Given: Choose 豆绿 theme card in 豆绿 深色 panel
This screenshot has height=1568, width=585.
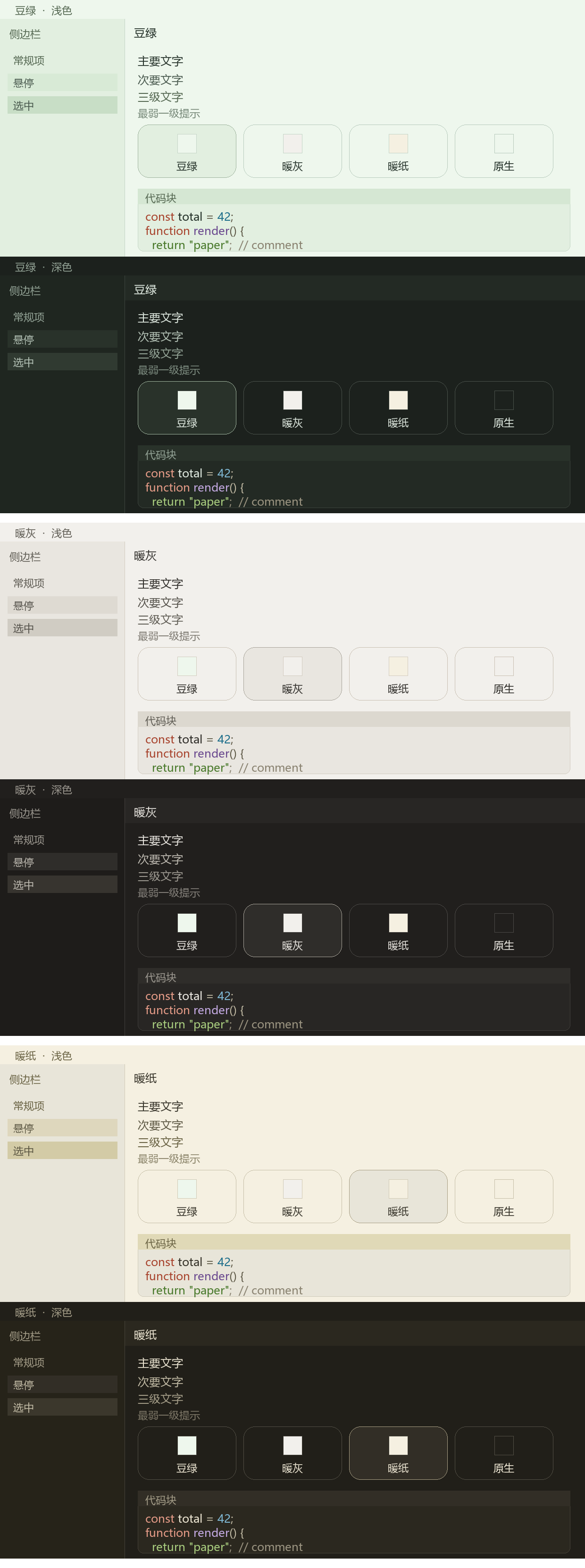Looking at the screenshot, I should click(187, 407).
